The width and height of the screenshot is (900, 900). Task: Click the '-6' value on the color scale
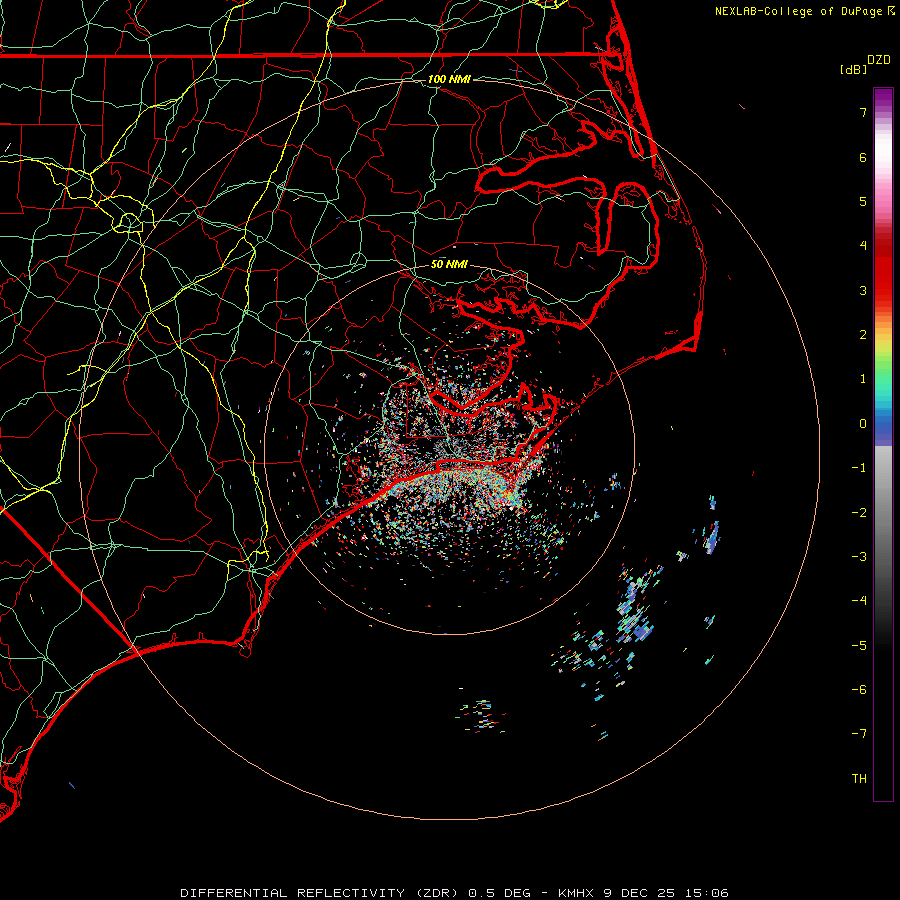pos(859,690)
